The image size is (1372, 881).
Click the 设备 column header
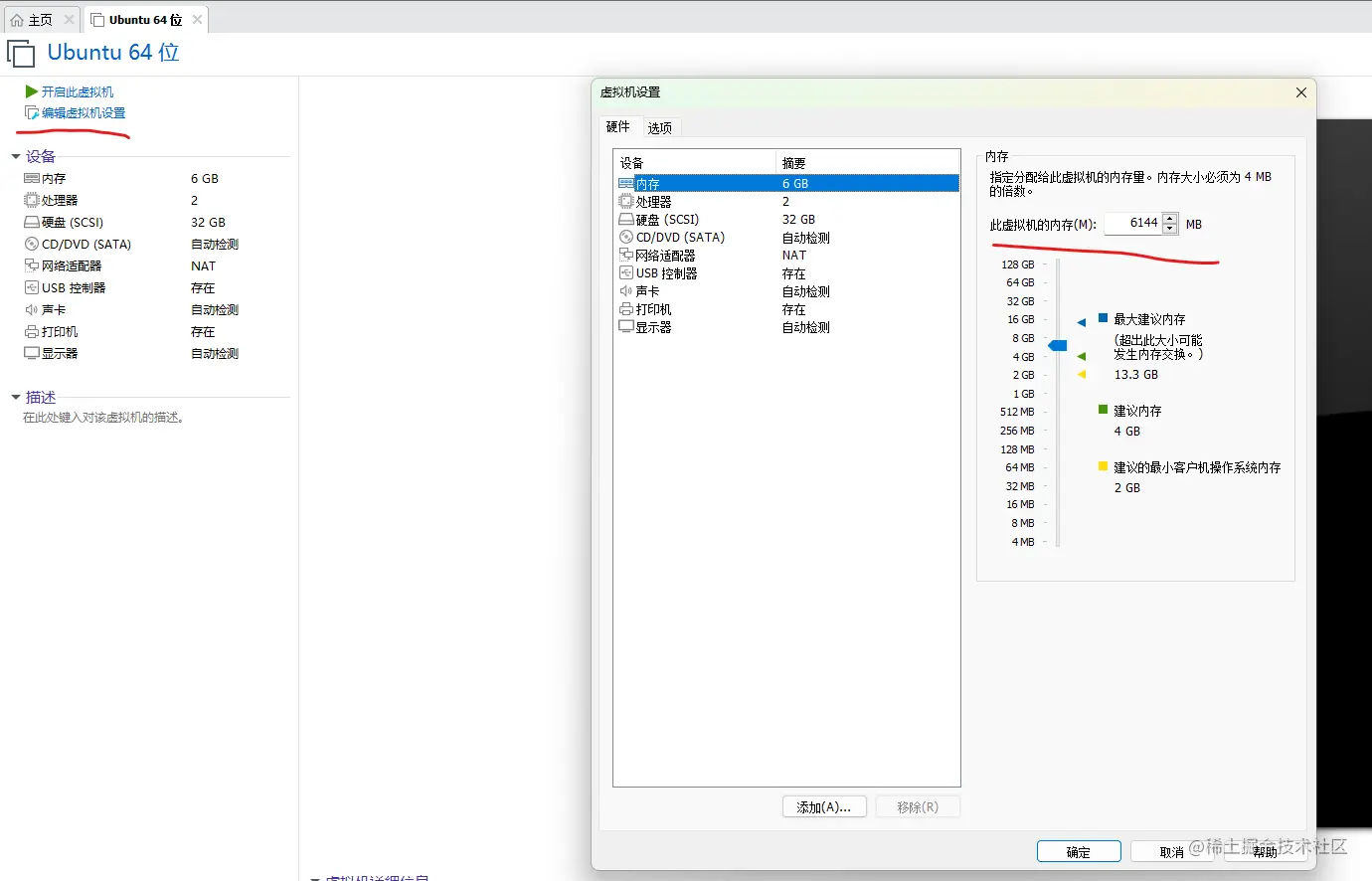695,163
